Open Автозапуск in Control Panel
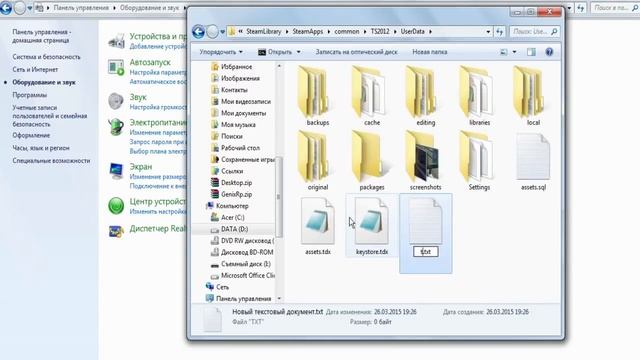Screen dimensions: 640x360 click(x=150, y=62)
